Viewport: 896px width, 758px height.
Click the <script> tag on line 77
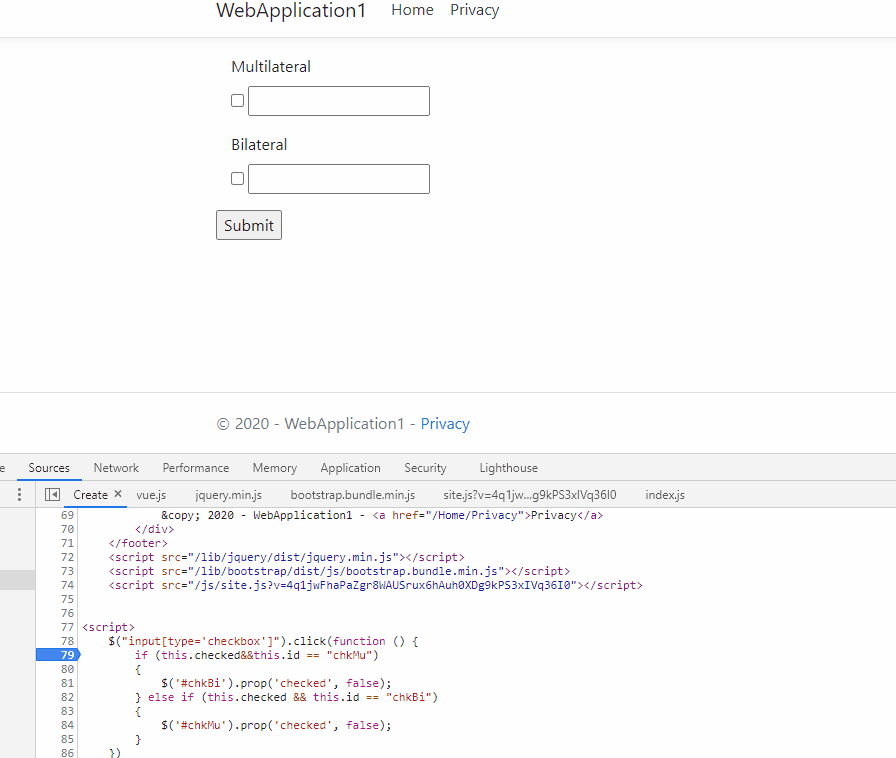109,627
